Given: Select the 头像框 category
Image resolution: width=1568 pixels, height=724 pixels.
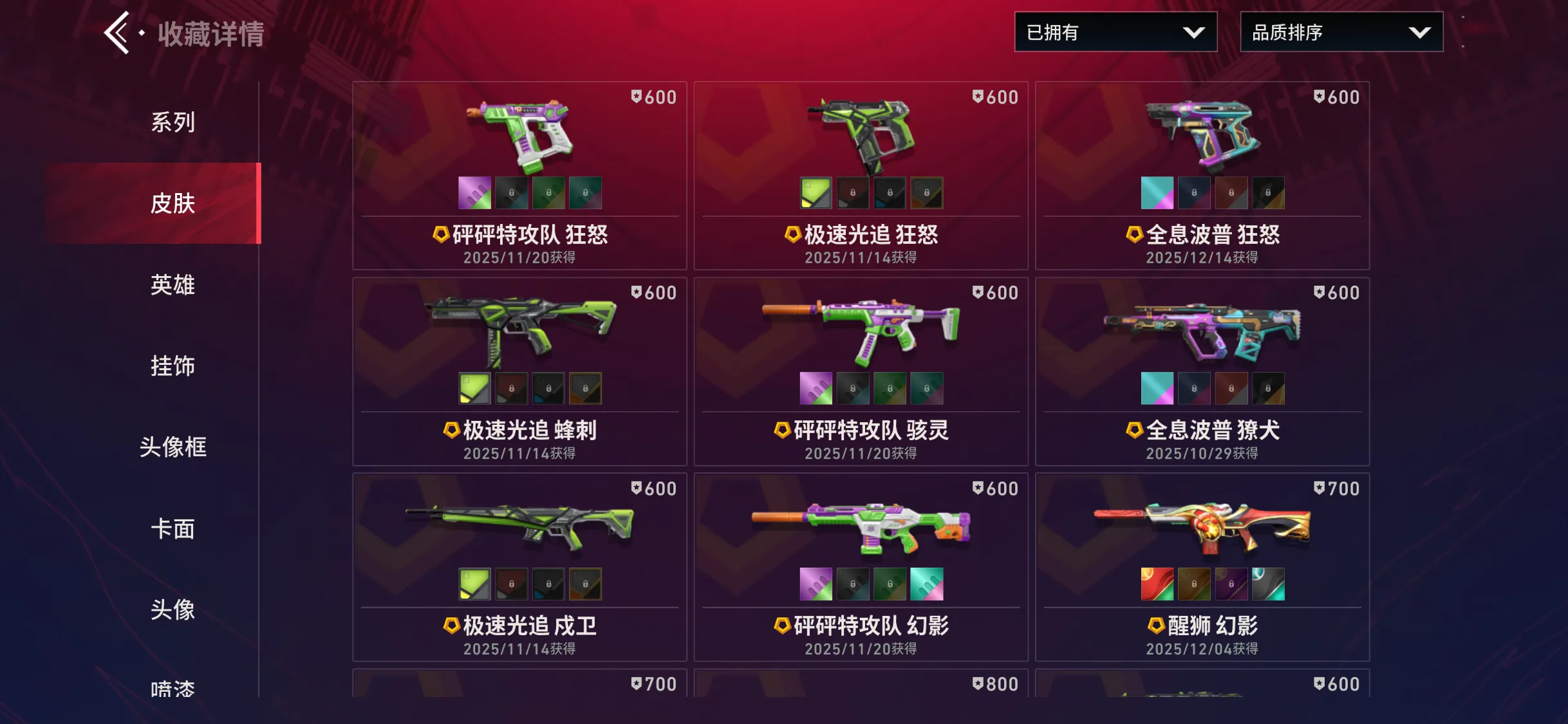Looking at the screenshot, I should tap(173, 447).
